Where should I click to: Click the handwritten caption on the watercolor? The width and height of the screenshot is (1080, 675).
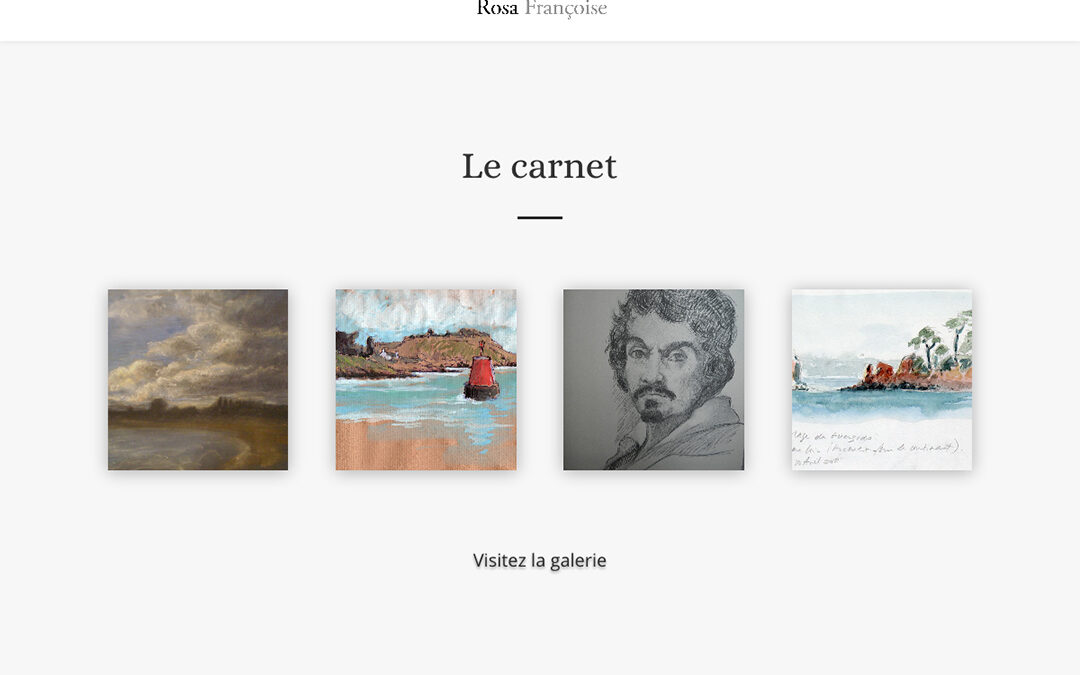click(x=875, y=449)
